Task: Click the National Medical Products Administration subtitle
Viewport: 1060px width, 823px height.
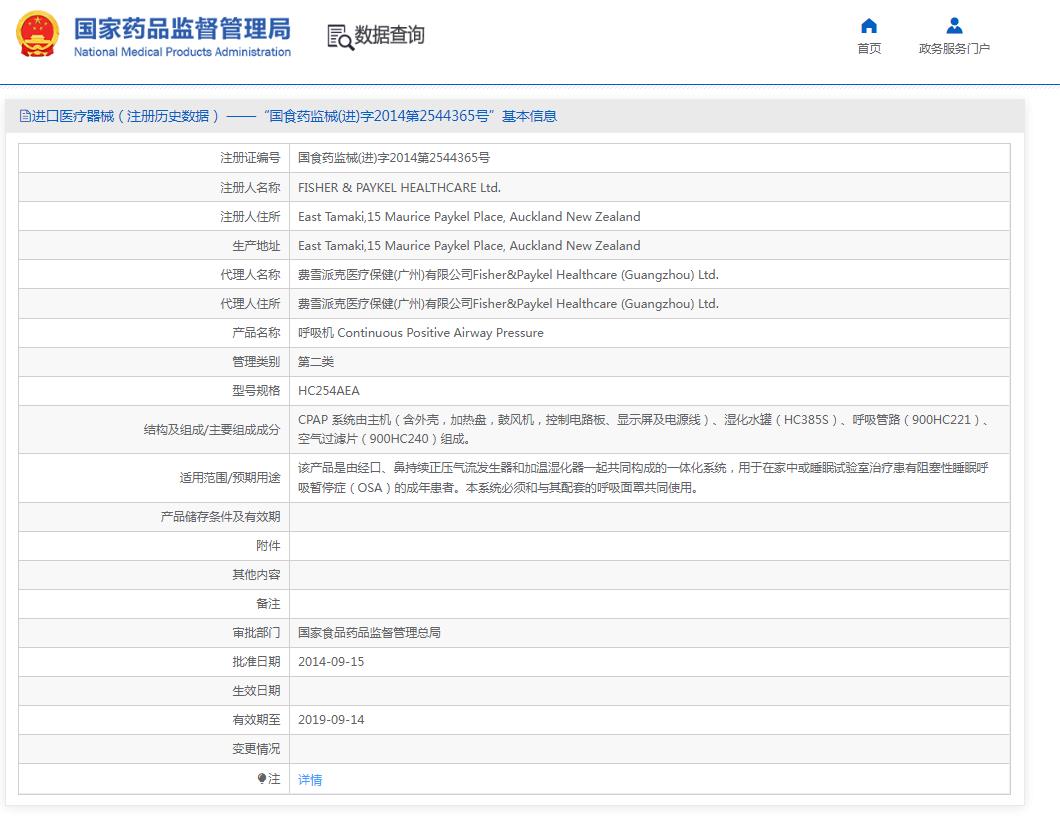Action: coord(182,52)
